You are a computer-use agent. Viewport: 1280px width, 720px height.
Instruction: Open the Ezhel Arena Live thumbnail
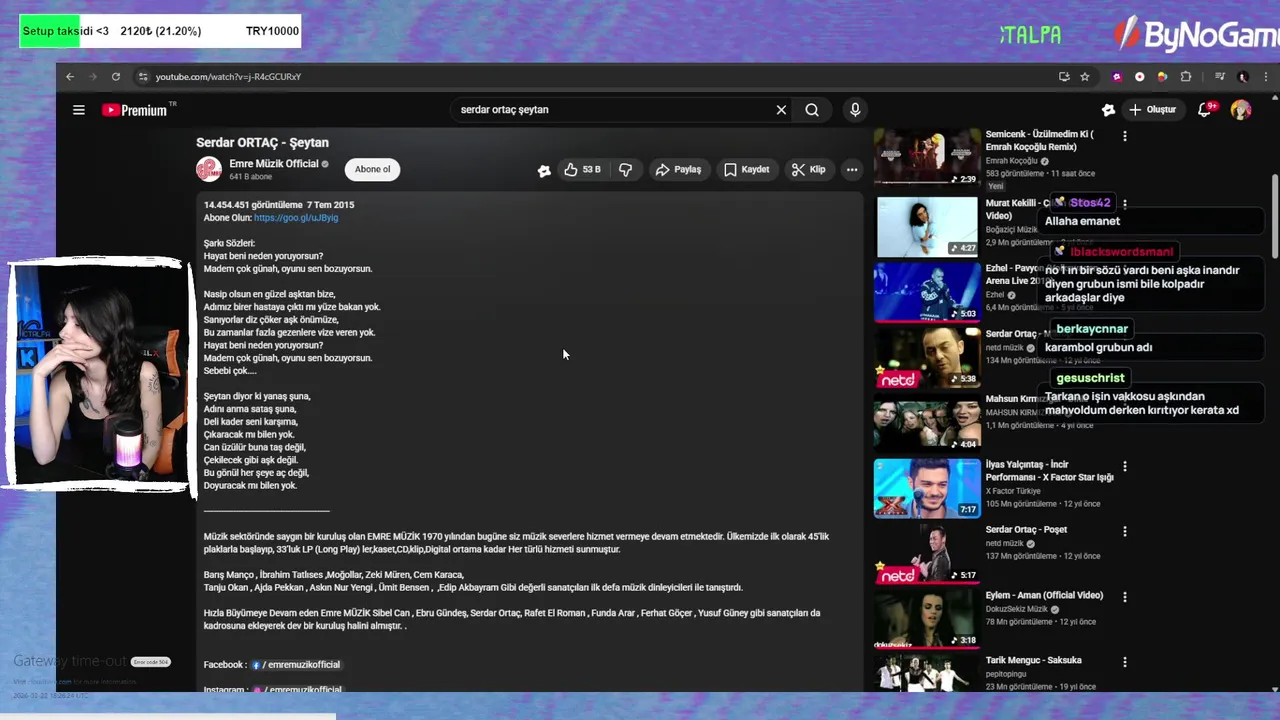[927, 292]
